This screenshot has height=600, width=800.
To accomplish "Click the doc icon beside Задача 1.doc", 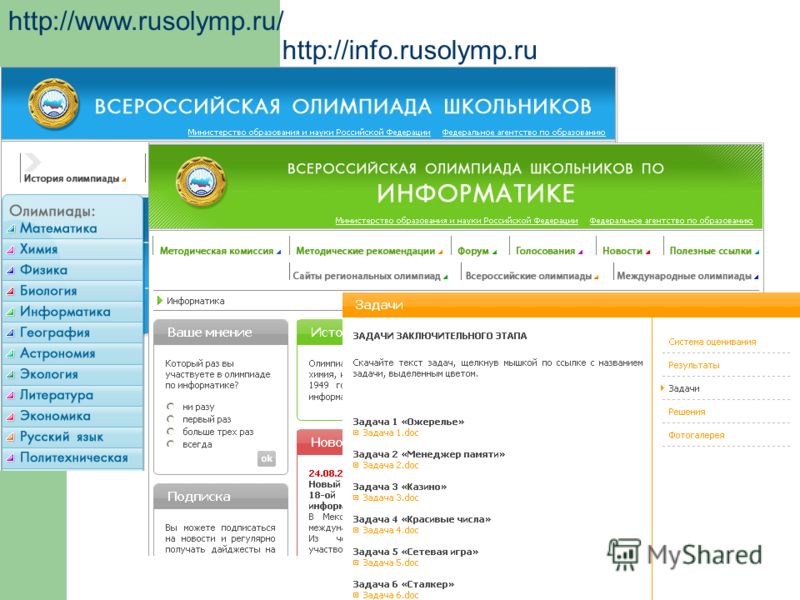I will pyautogui.click(x=356, y=433).
